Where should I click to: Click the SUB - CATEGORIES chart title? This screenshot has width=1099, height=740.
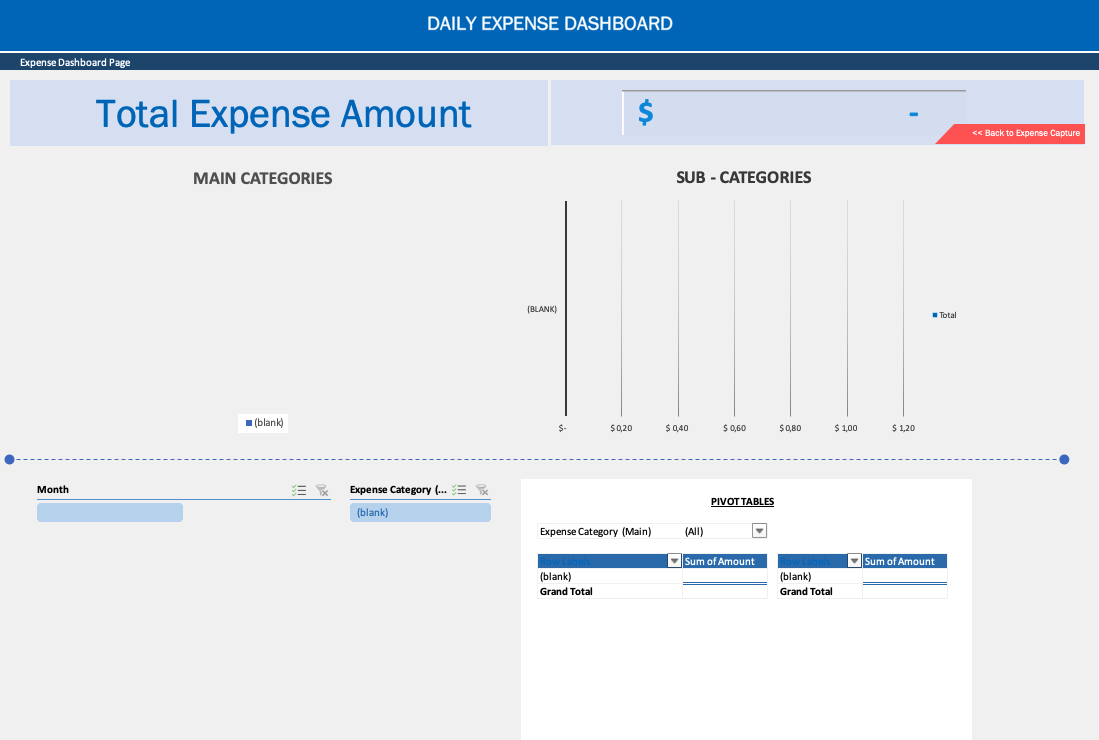tap(744, 177)
